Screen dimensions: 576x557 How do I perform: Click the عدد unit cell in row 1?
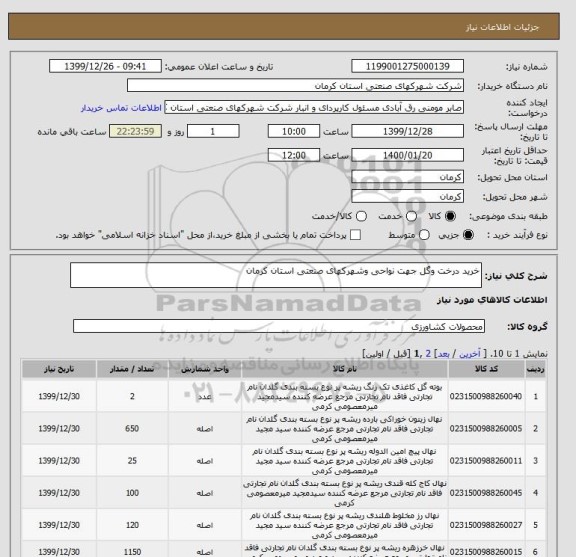click(205, 396)
